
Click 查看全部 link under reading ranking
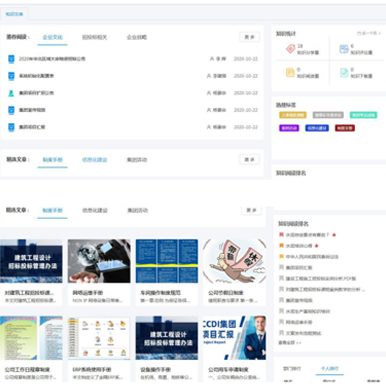290,343
